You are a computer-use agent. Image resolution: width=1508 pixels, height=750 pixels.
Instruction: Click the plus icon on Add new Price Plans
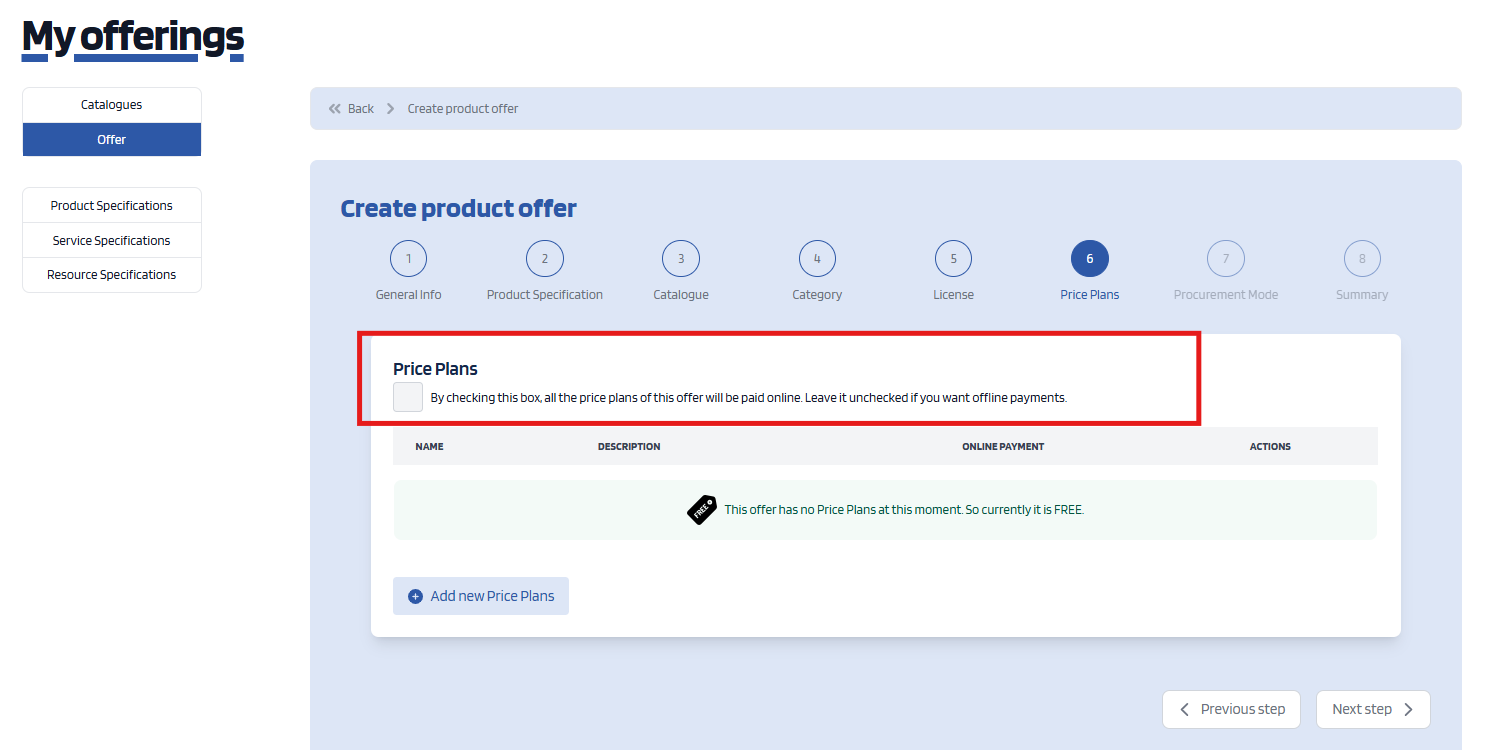(416, 596)
